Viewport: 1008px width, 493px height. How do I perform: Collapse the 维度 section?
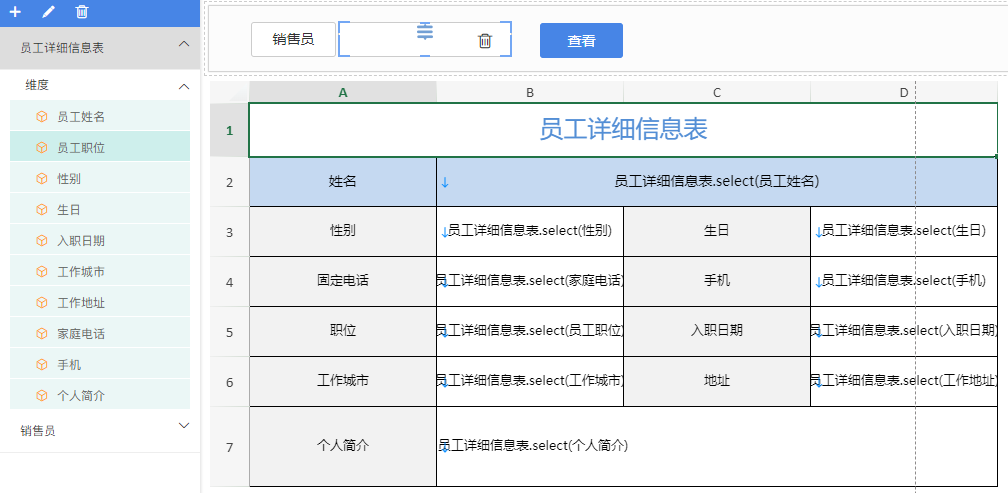(184, 86)
